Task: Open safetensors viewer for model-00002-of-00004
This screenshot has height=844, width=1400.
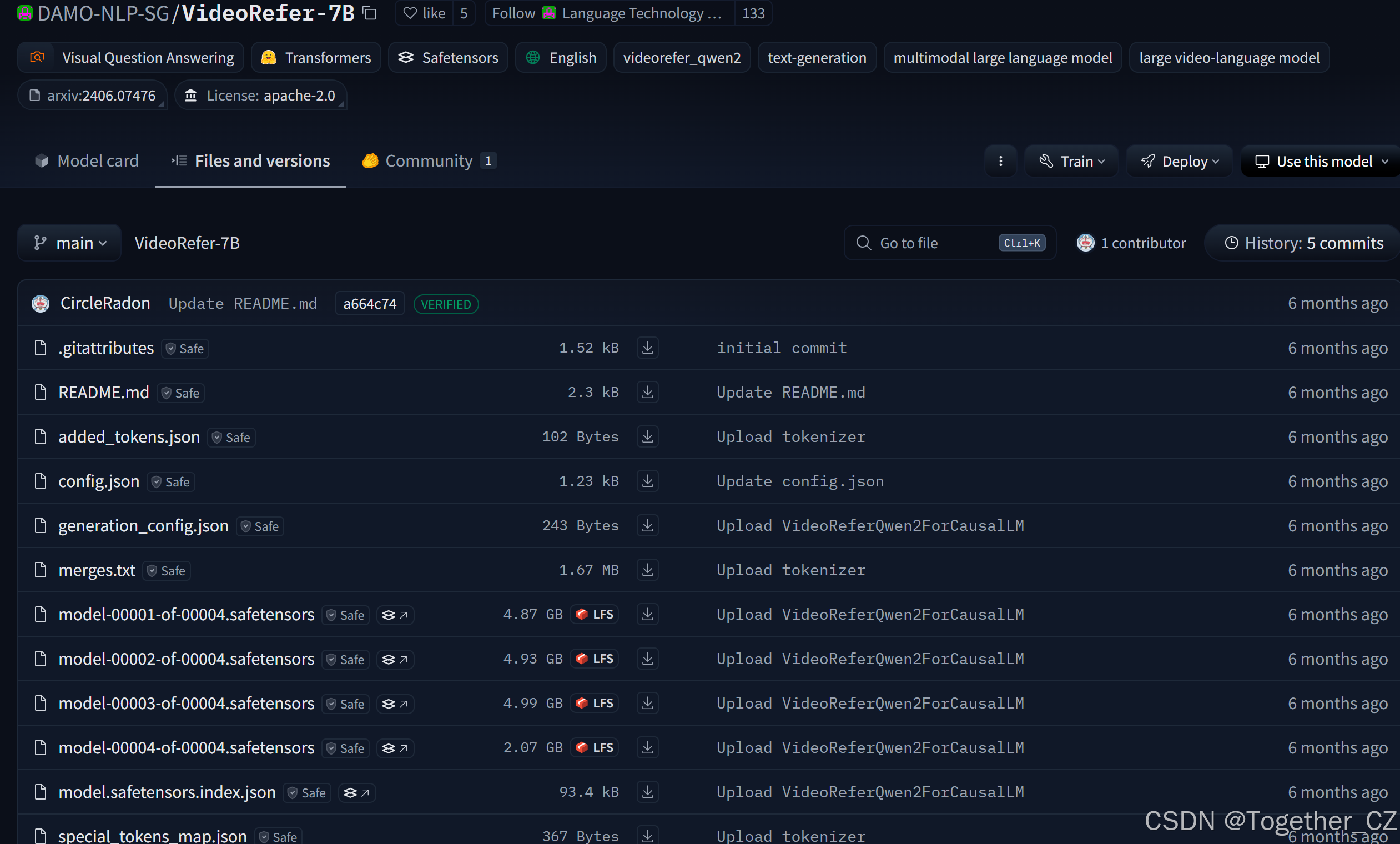Action: tap(395, 659)
